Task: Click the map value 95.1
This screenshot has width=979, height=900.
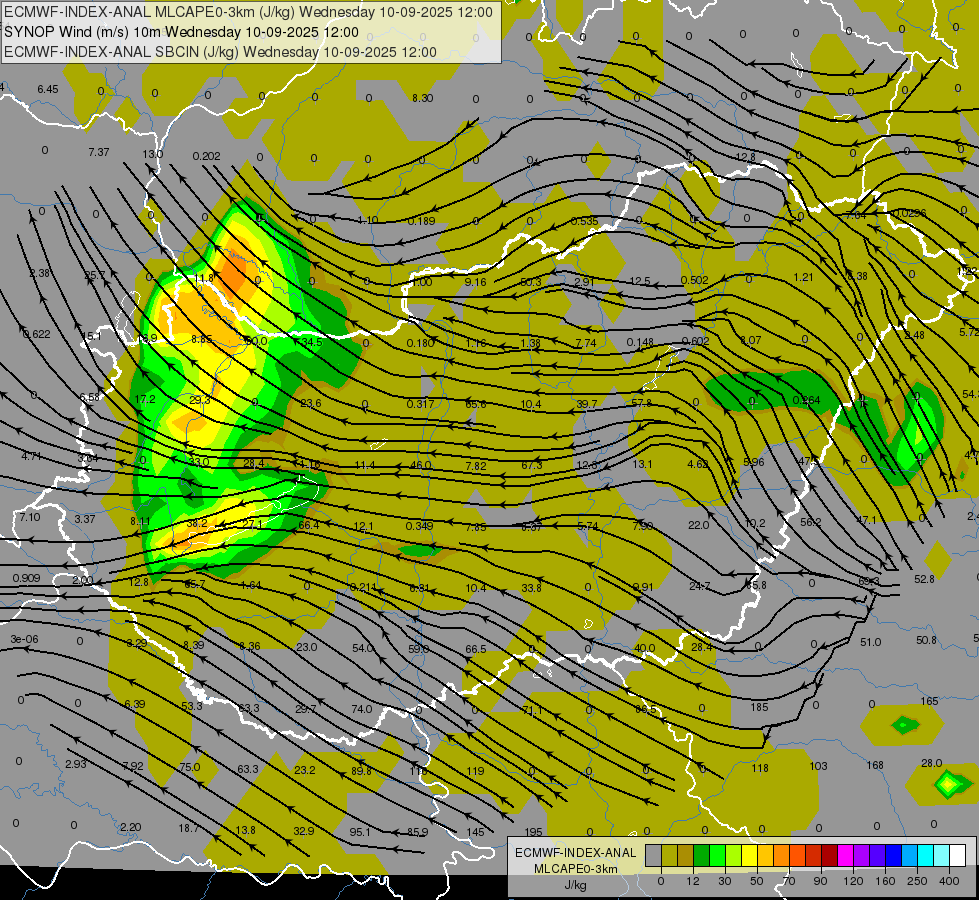Action: tap(360, 832)
